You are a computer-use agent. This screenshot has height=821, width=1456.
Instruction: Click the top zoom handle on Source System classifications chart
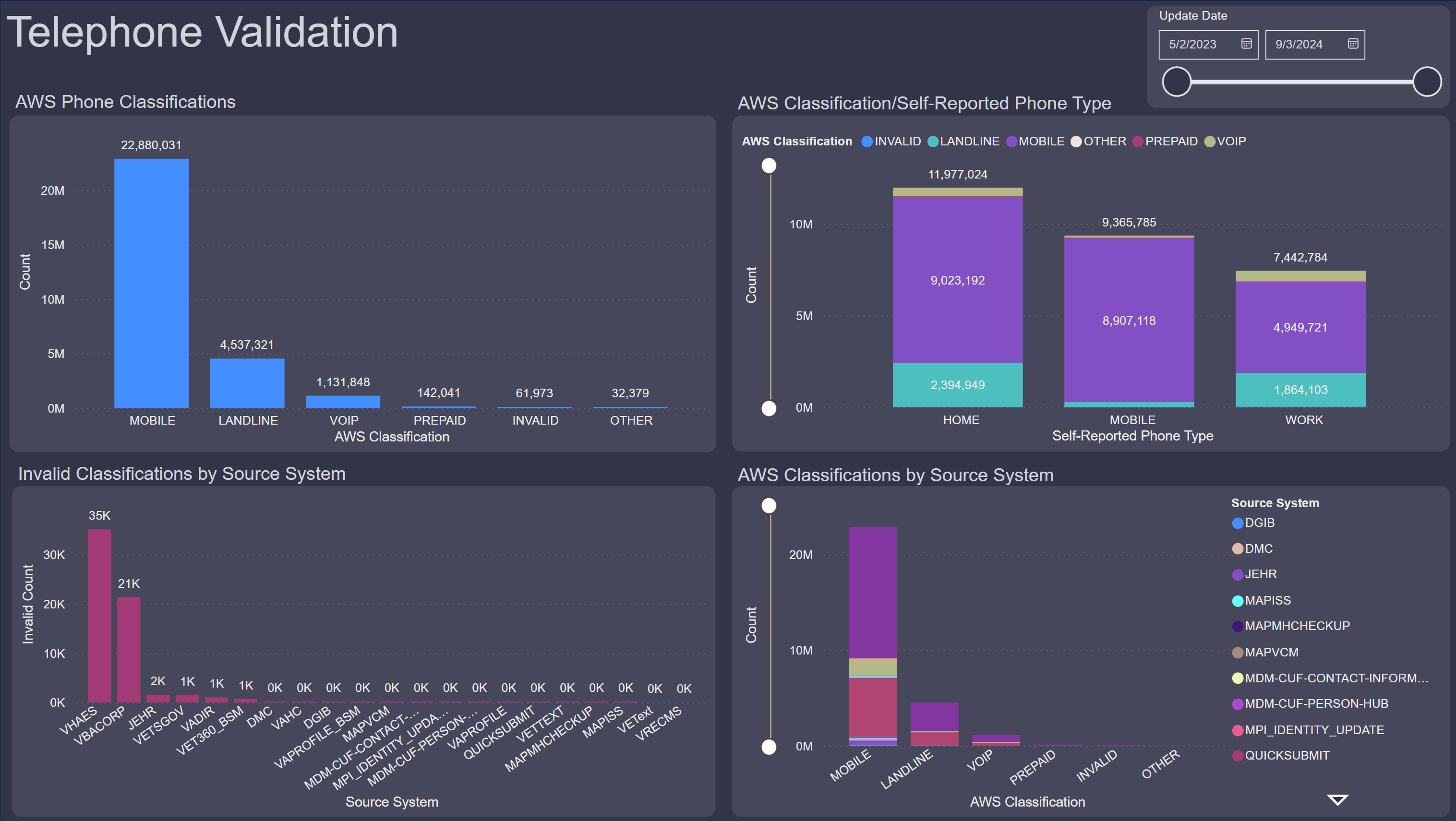[x=769, y=505]
